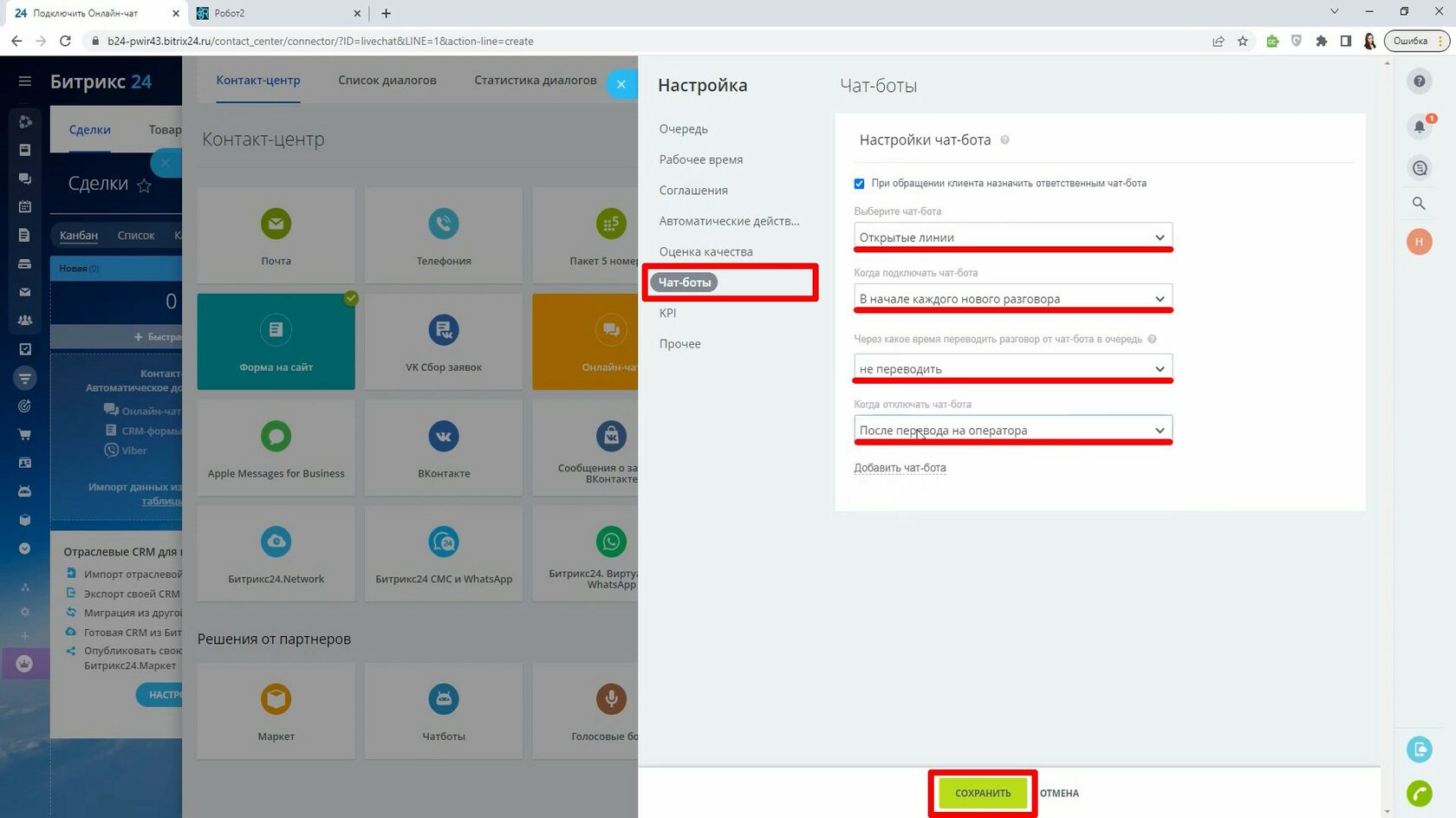Open Apple Messages for Business tile
The image size is (1456, 818).
pos(276,447)
